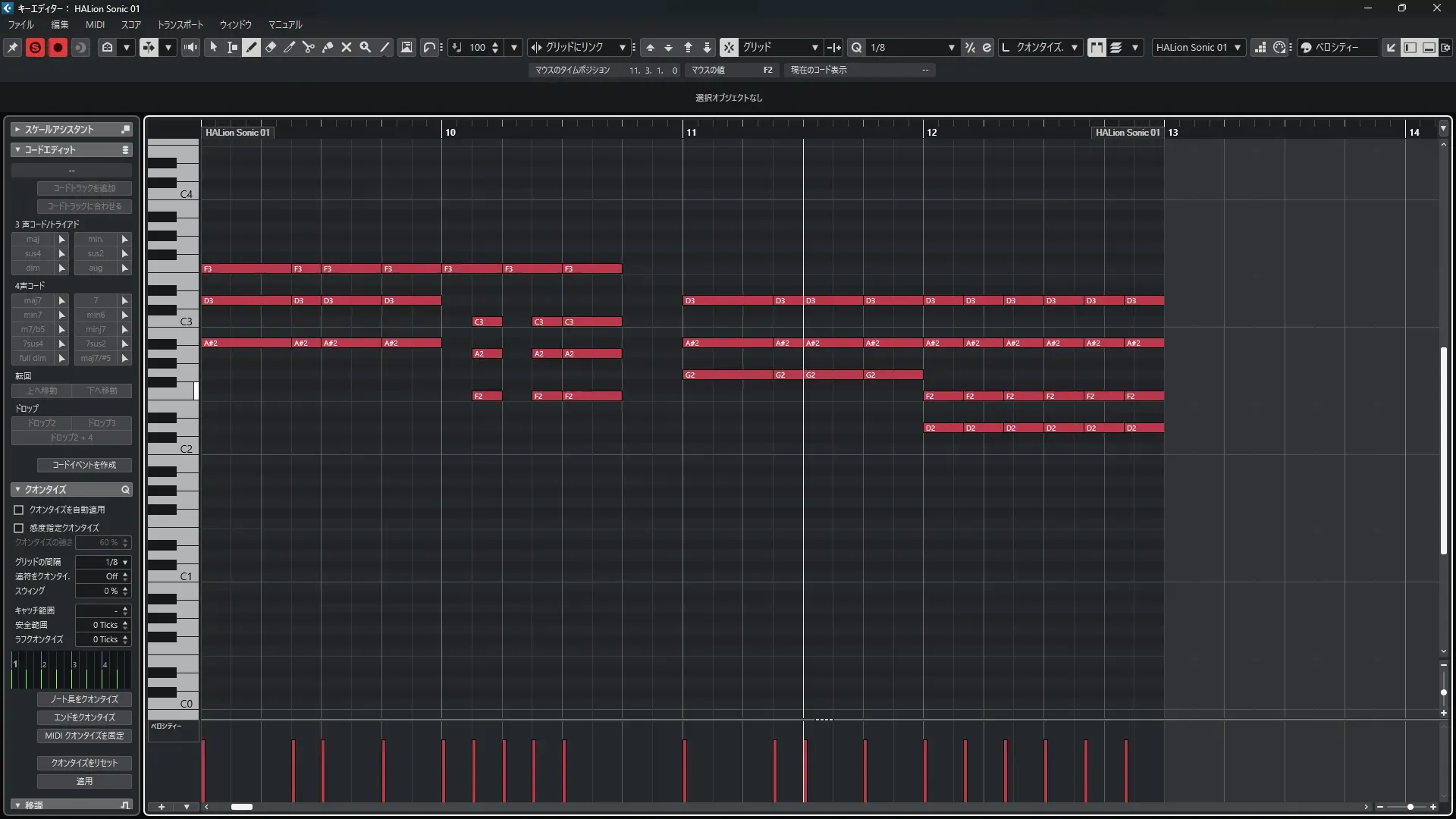
Task: Select the Draw pencil tool
Action: pyautogui.click(x=252, y=47)
